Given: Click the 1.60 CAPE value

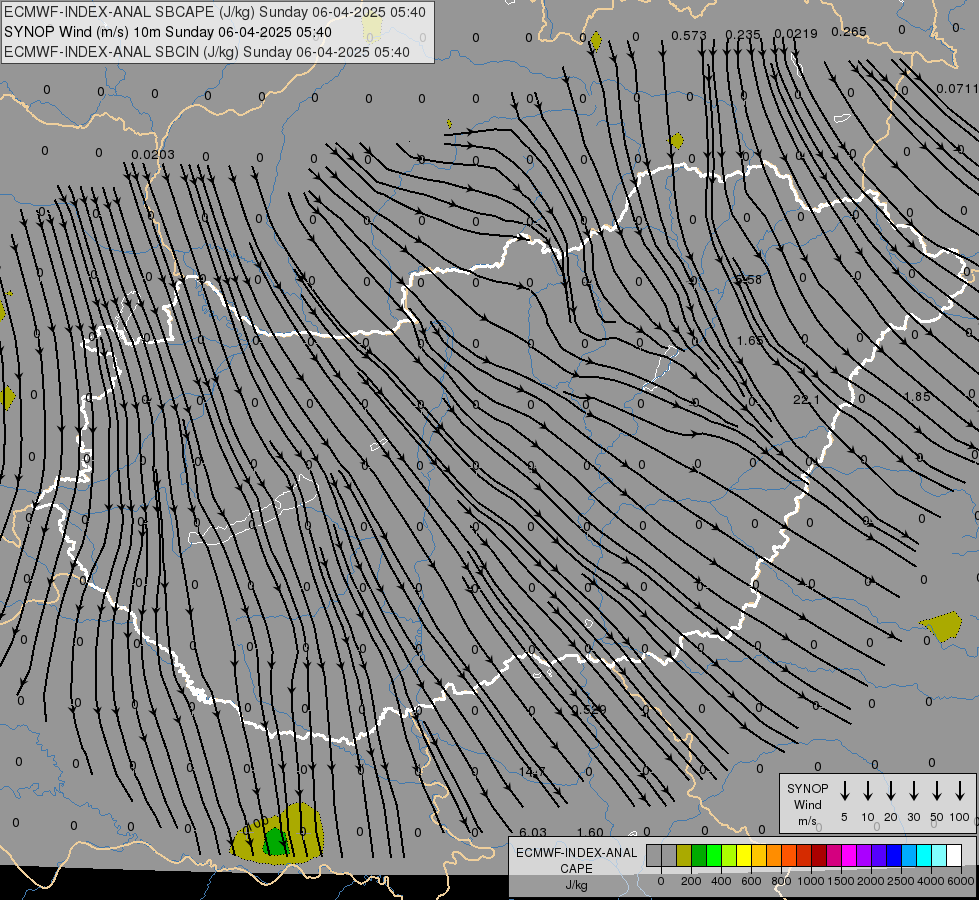Looking at the screenshot, I should click(x=590, y=832).
